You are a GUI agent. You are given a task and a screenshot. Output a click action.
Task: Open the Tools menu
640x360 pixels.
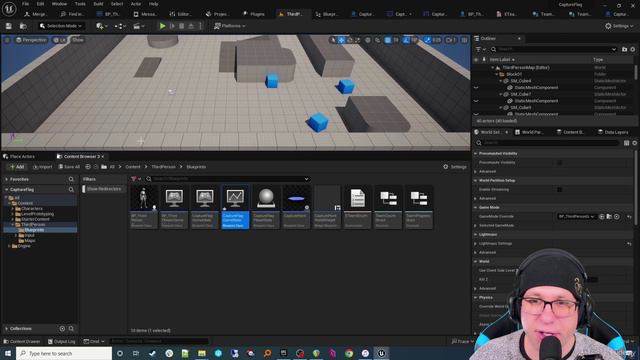[x=80, y=4]
